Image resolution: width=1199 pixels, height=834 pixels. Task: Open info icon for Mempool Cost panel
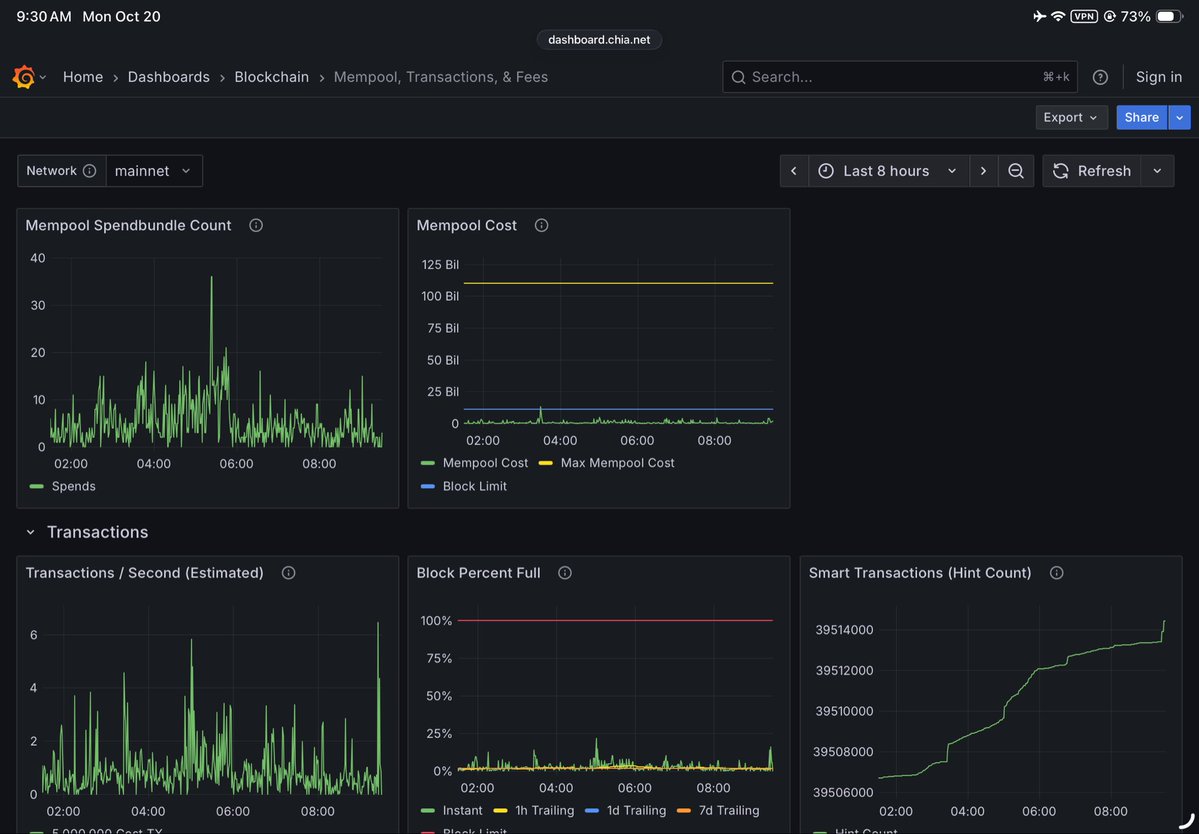click(541, 226)
